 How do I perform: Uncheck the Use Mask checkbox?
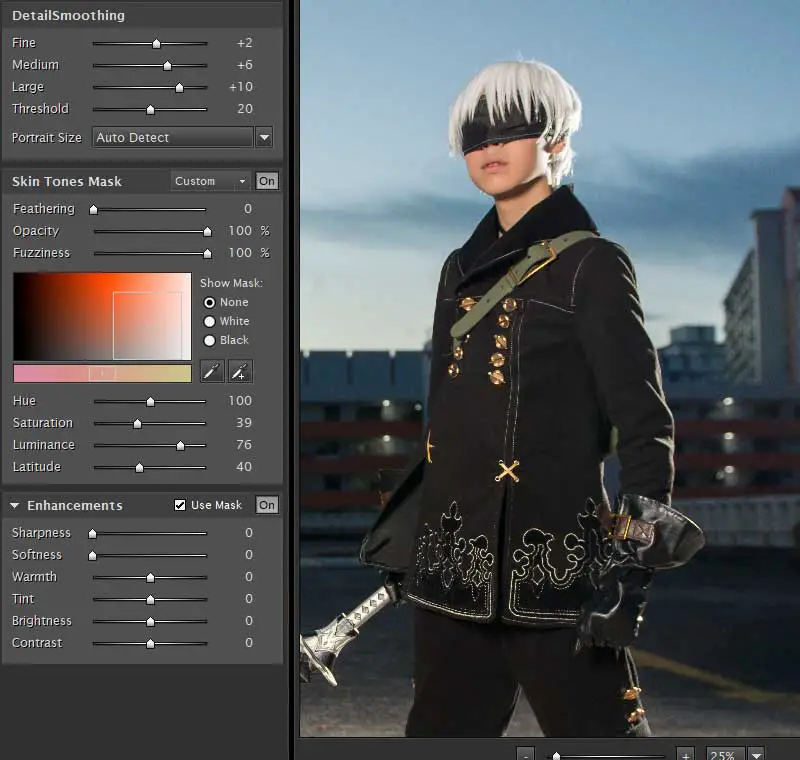pyautogui.click(x=180, y=505)
